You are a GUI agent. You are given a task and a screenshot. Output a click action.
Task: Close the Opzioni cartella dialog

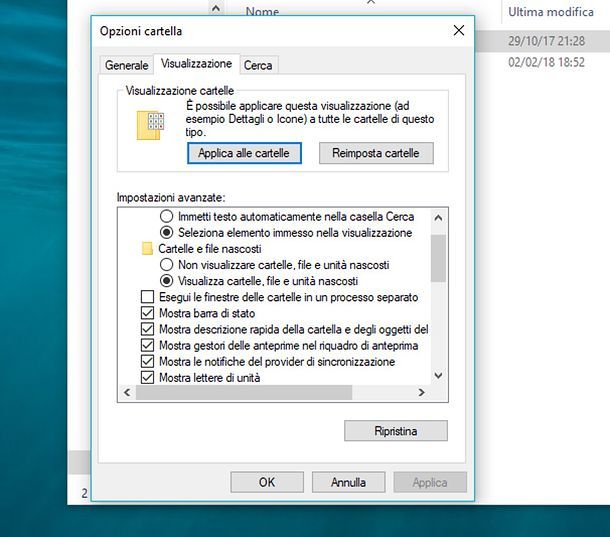click(x=459, y=30)
